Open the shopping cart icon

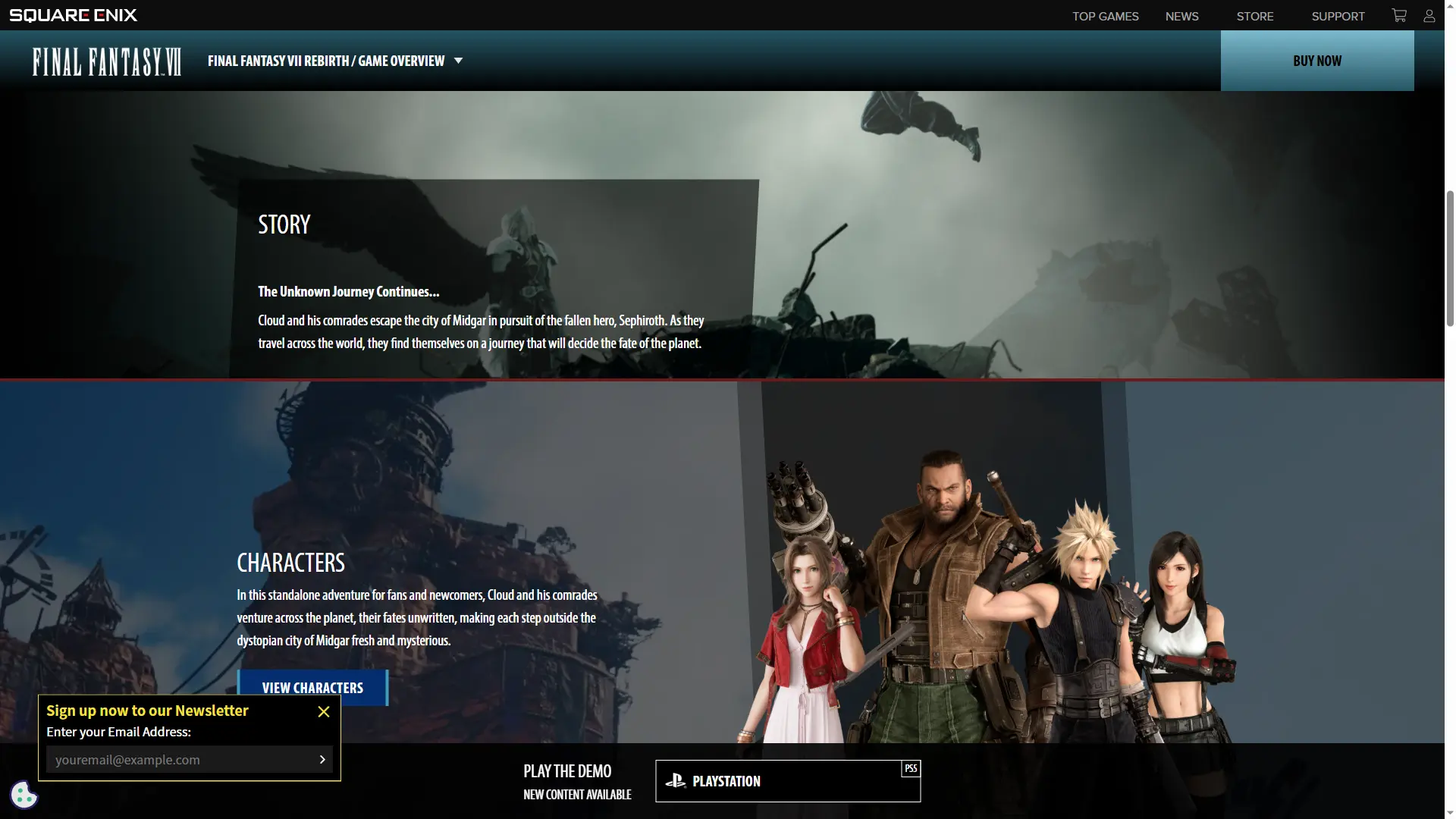[x=1399, y=15]
